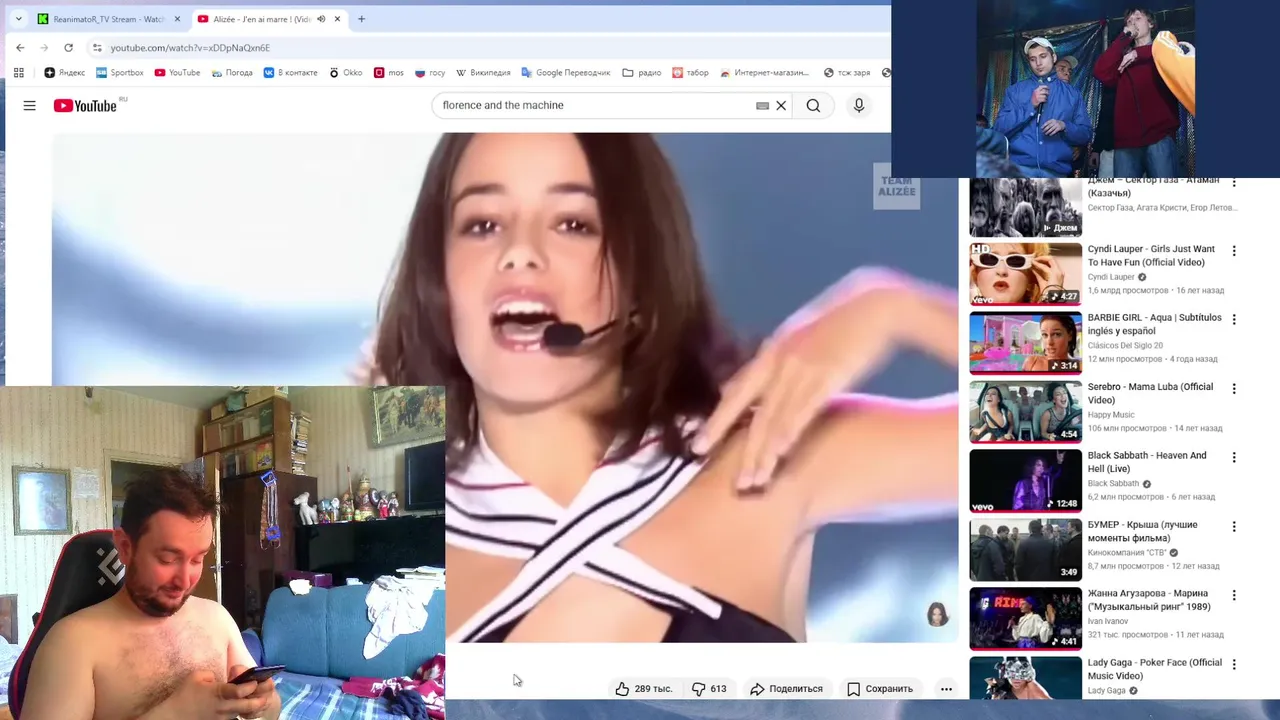1280x720 pixels.
Task: Close the Alizée video tab
Action: point(337,19)
